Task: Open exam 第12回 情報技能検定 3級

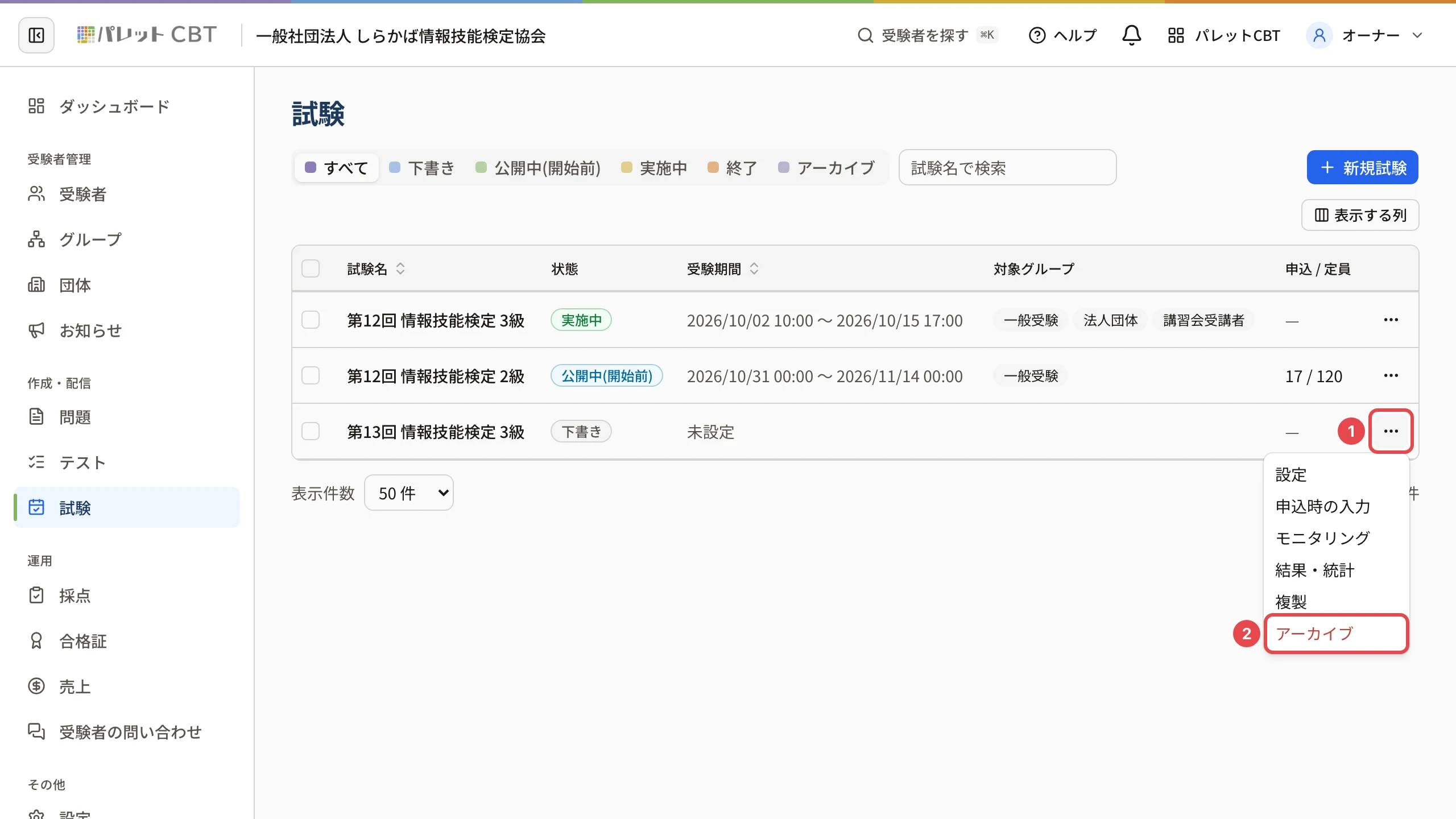Action: tap(436, 320)
